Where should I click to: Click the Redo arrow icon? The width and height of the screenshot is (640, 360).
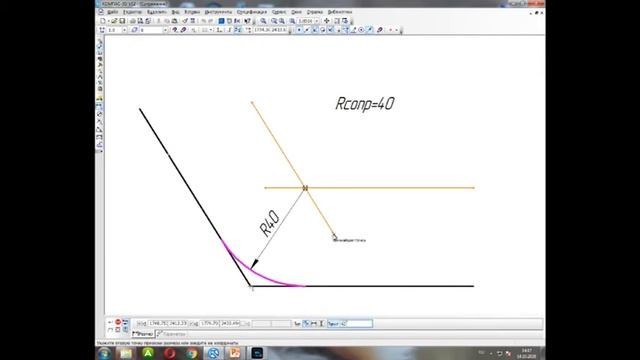[x=211, y=21]
